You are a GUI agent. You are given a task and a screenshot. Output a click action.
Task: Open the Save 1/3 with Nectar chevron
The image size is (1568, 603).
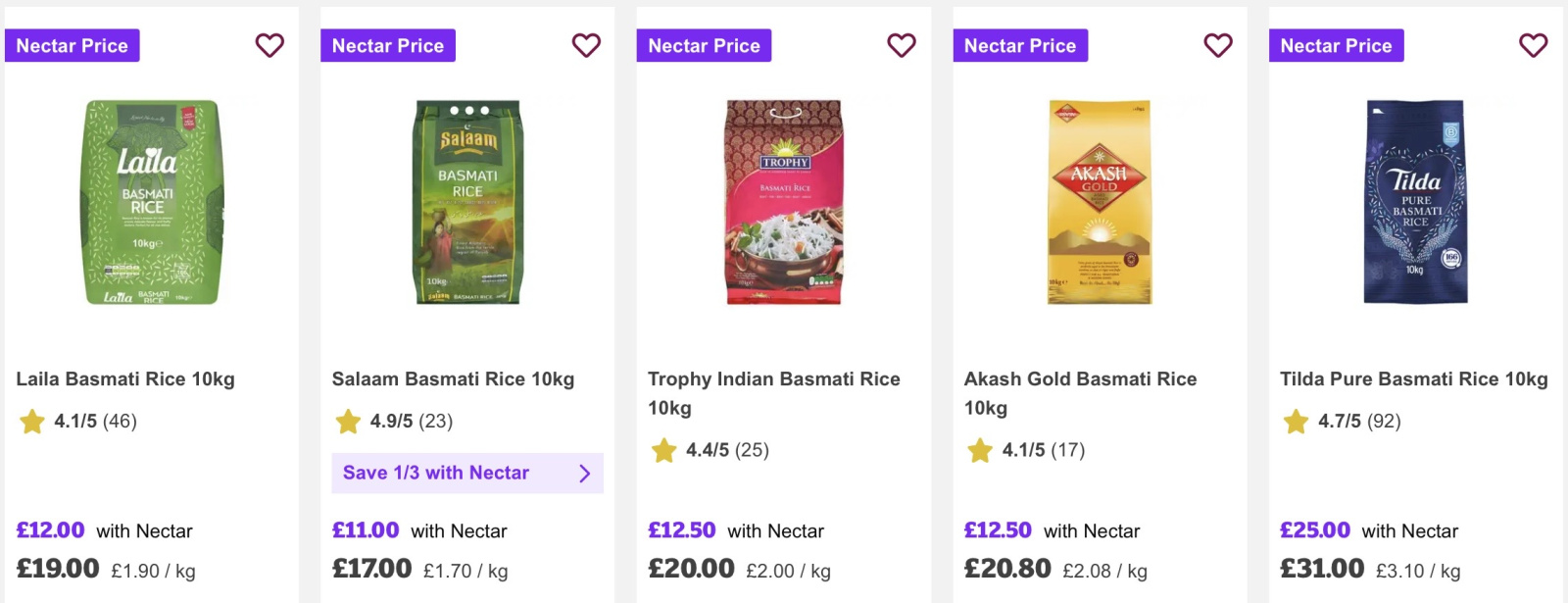point(585,474)
